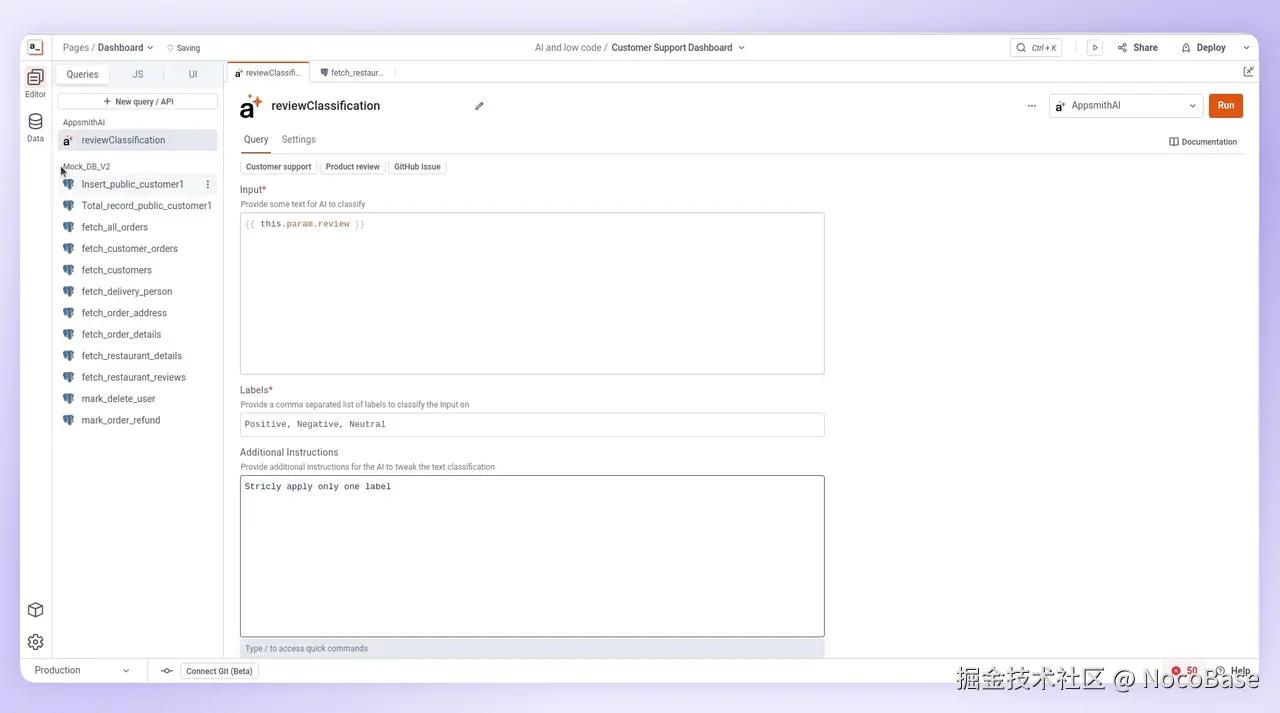Switch to the fetch_restaur... editor tab
The width and height of the screenshot is (1280, 713).
[x=353, y=72]
